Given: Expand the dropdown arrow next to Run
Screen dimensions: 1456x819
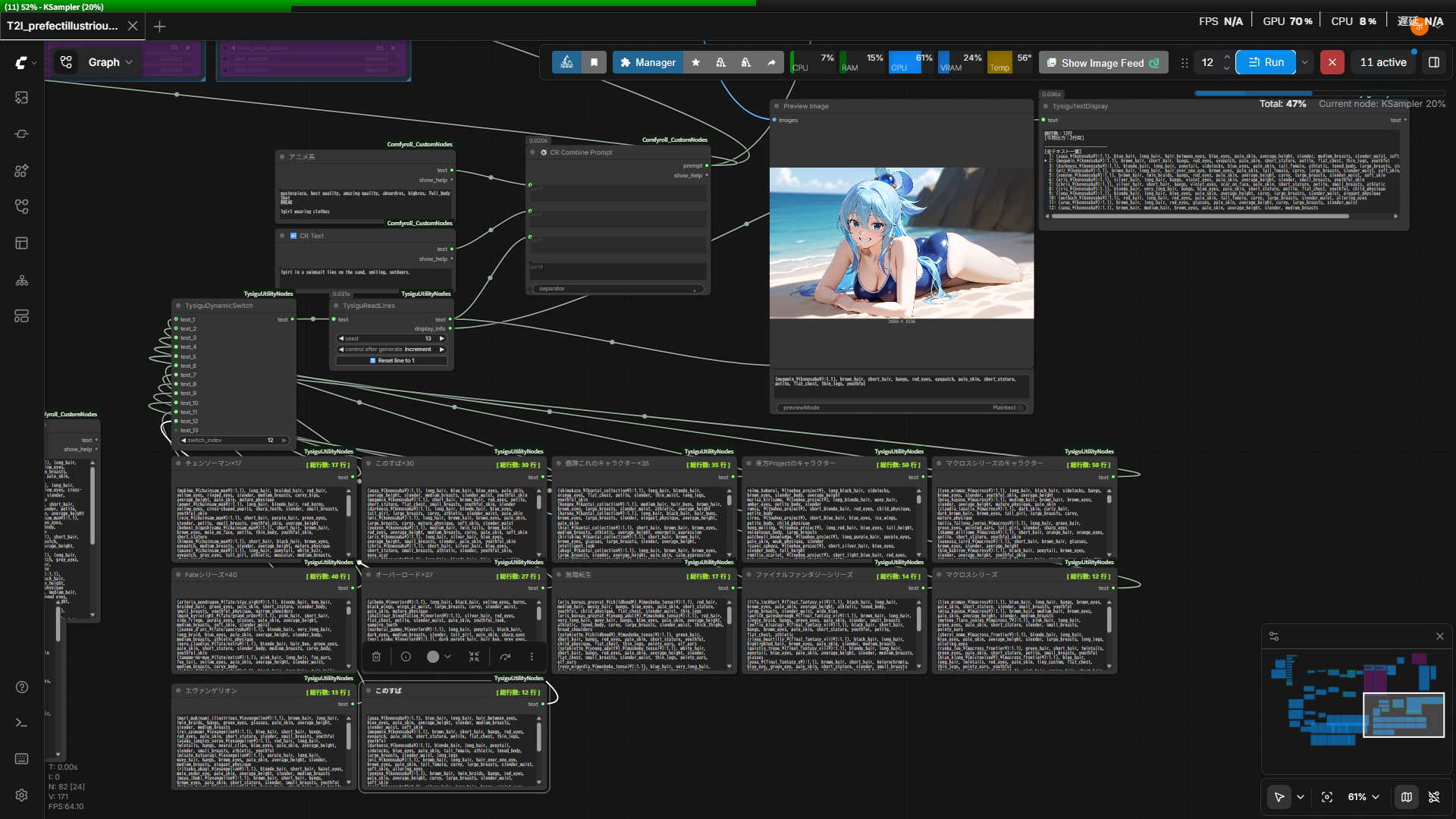Looking at the screenshot, I should tap(1305, 62).
